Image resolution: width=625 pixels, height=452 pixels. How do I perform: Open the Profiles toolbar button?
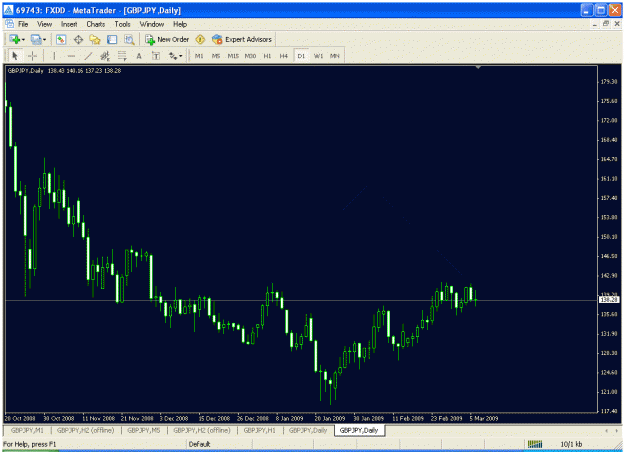tap(36, 39)
